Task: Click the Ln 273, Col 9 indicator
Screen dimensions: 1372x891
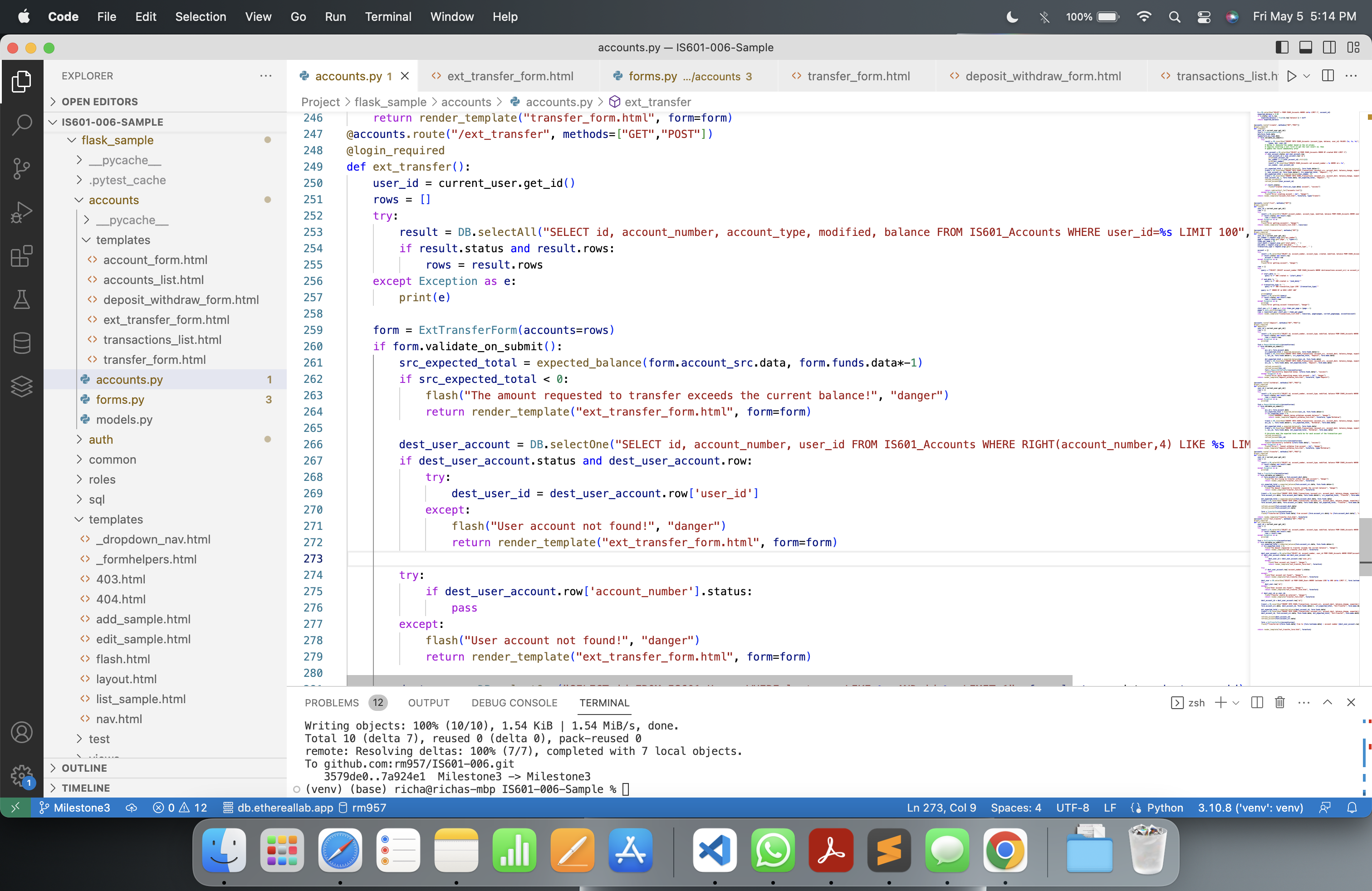Action: [x=941, y=808]
